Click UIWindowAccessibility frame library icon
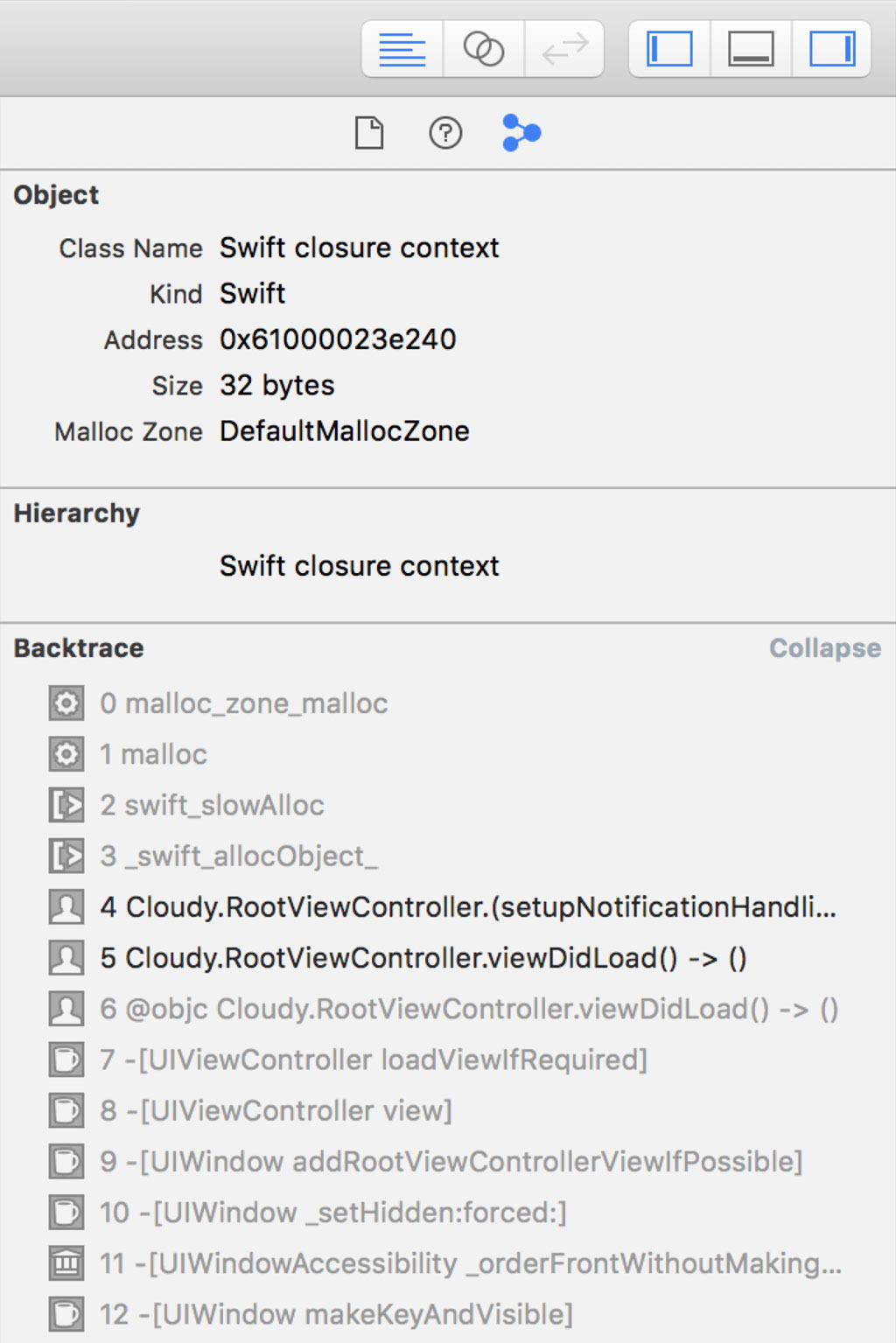Image resolution: width=896 pixels, height=1343 pixels. click(66, 1263)
